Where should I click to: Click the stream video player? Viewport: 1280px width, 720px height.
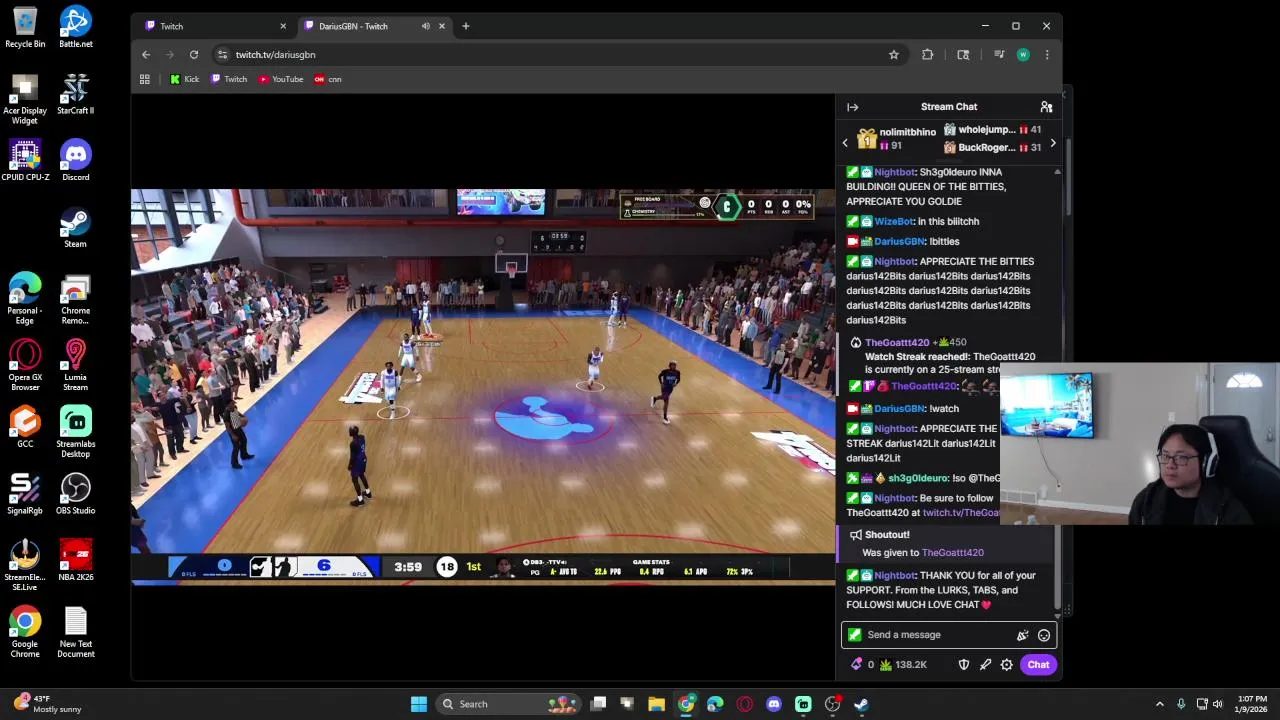coord(483,387)
